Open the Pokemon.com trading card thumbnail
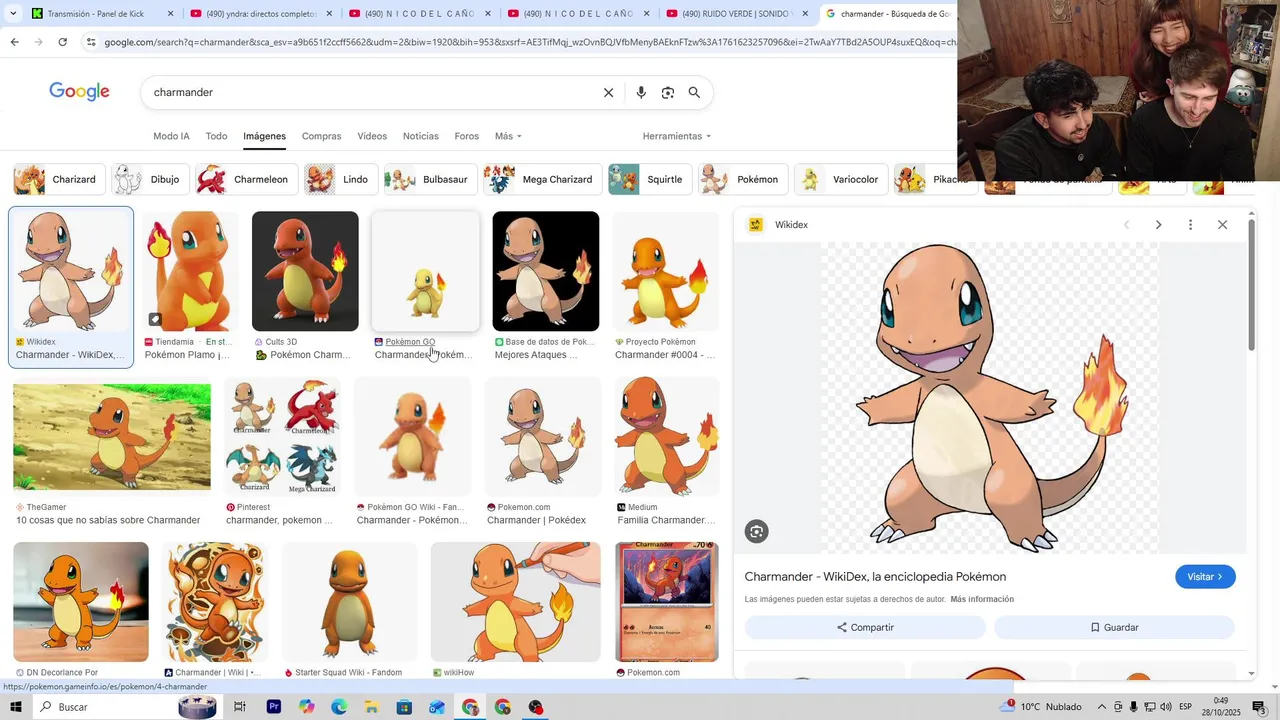The height and width of the screenshot is (720, 1280). (667, 602)
